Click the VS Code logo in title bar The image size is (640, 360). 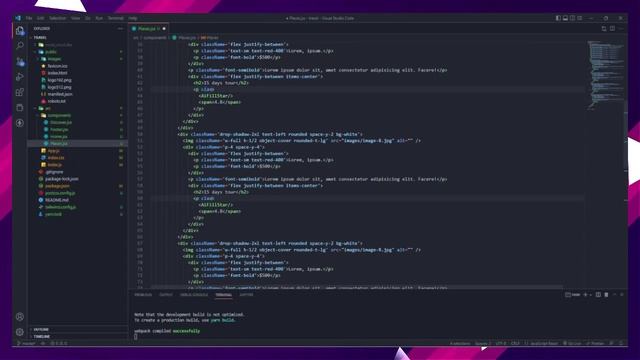(18, 18)
